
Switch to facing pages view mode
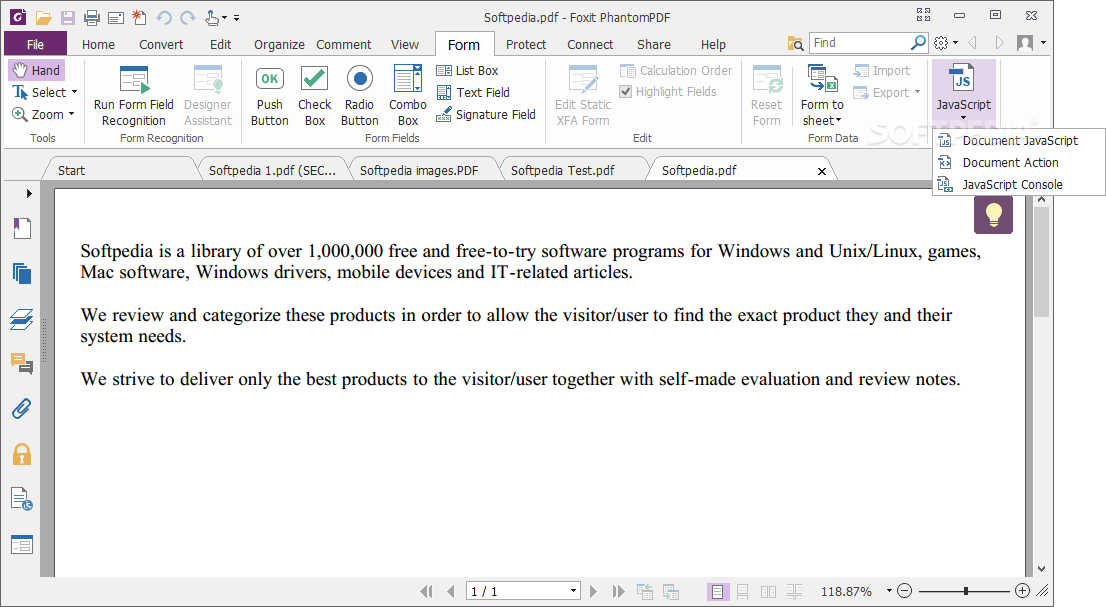pyautogui.click(x=768, y=591)
